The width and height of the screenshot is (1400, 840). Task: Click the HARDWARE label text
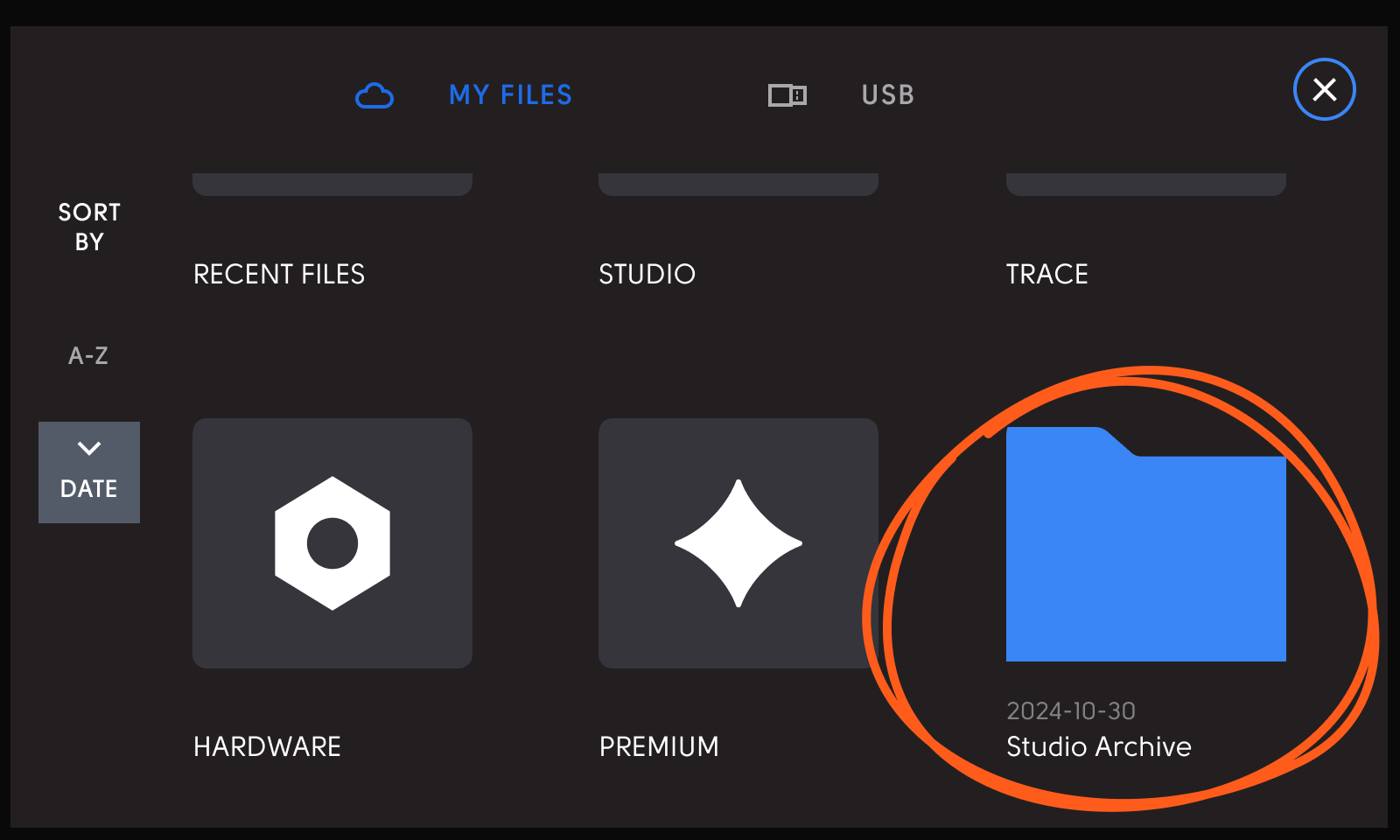coord(267,746)
